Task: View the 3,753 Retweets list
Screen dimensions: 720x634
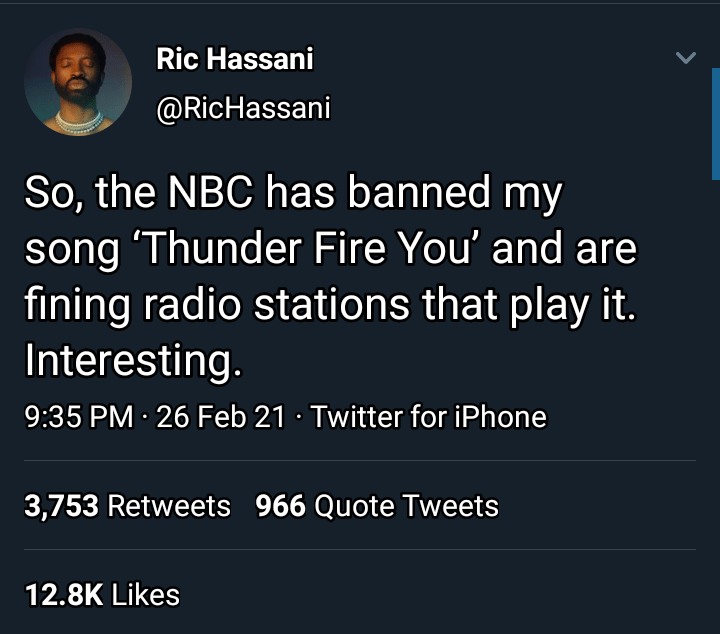Action: tap(127, 506)
